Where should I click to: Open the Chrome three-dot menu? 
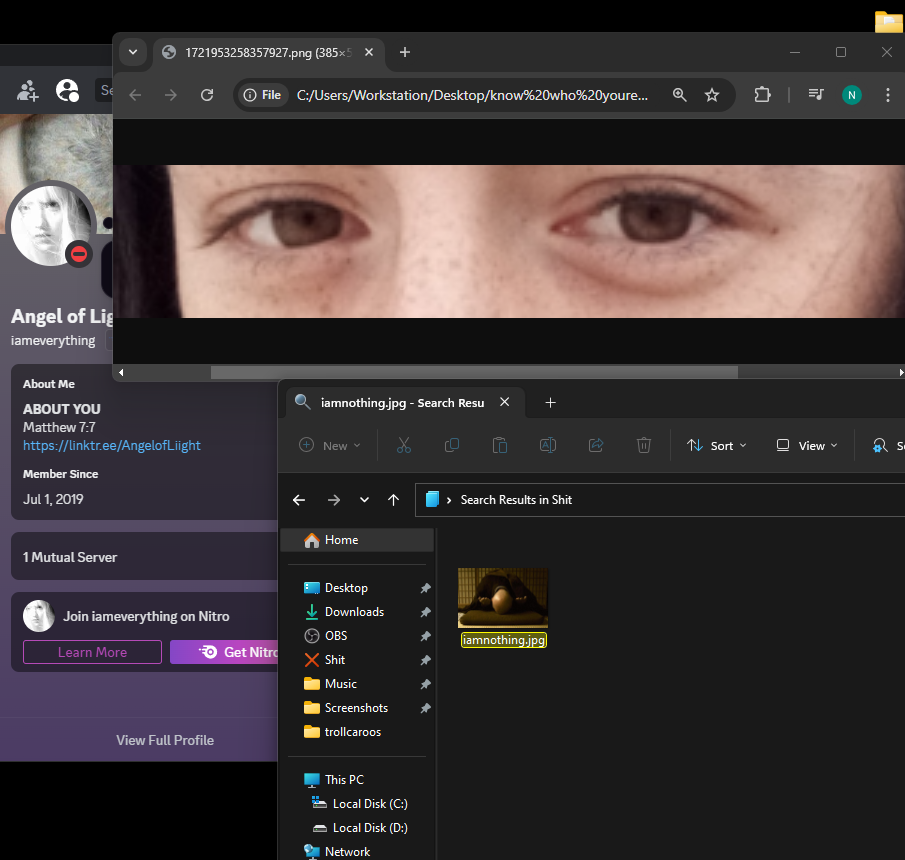[888, 95]
